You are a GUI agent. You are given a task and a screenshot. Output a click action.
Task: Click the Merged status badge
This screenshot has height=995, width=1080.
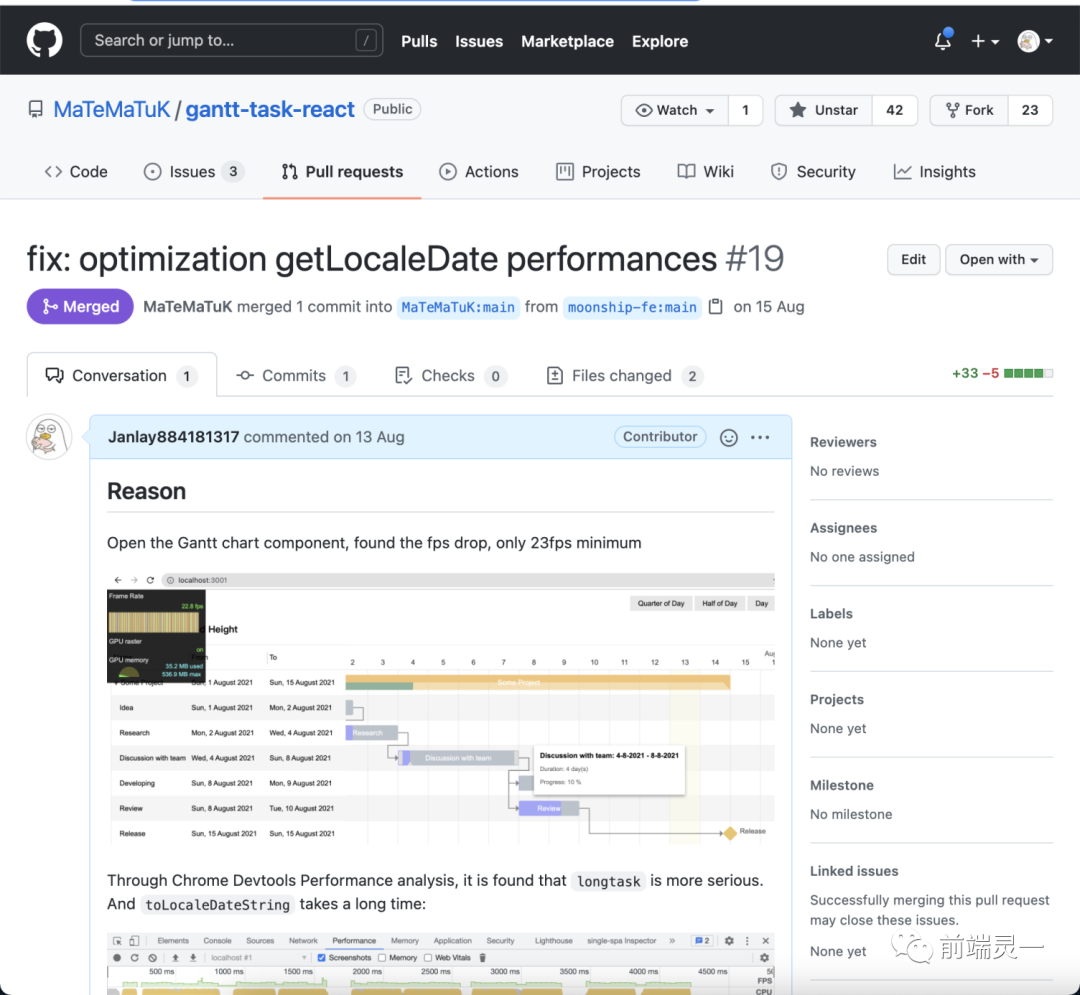click(x=80, y=306)
